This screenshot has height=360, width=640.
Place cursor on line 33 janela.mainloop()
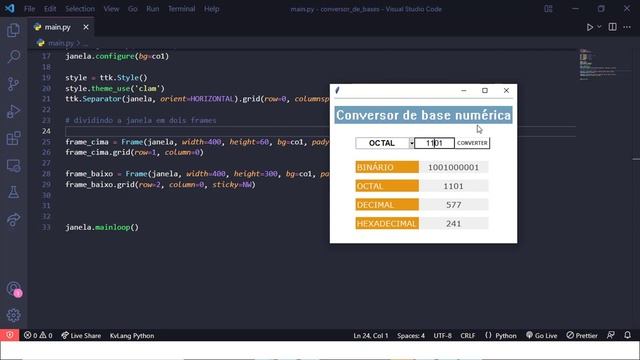102,227
